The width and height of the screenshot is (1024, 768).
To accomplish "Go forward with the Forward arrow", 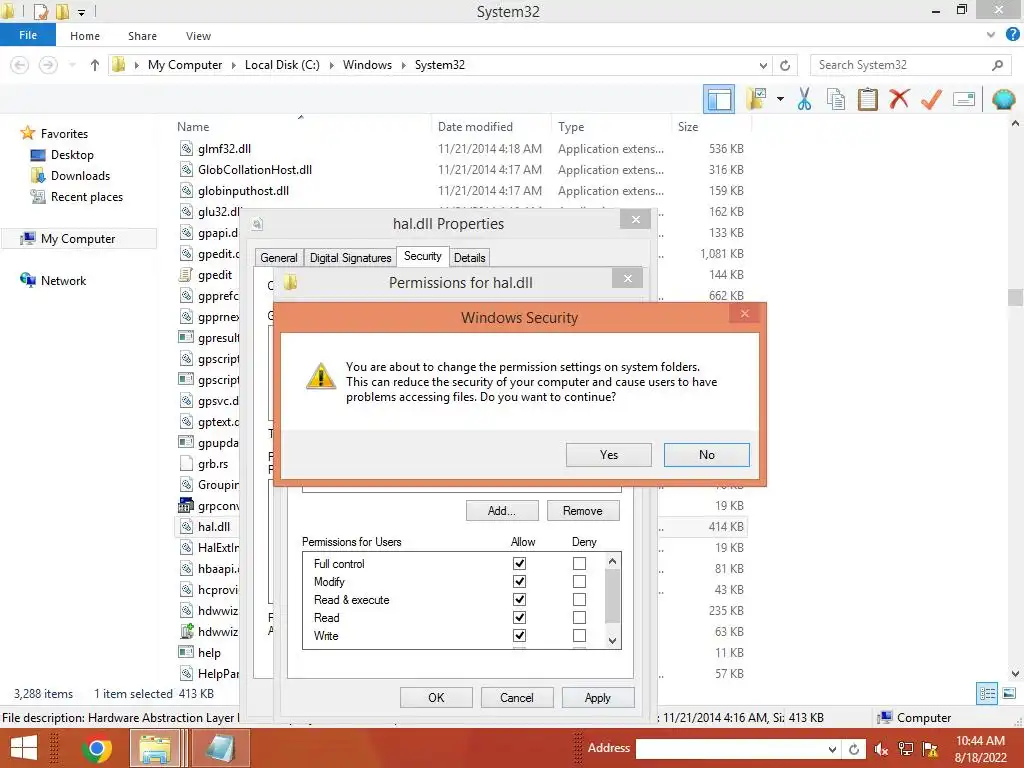I will (48, 65).
